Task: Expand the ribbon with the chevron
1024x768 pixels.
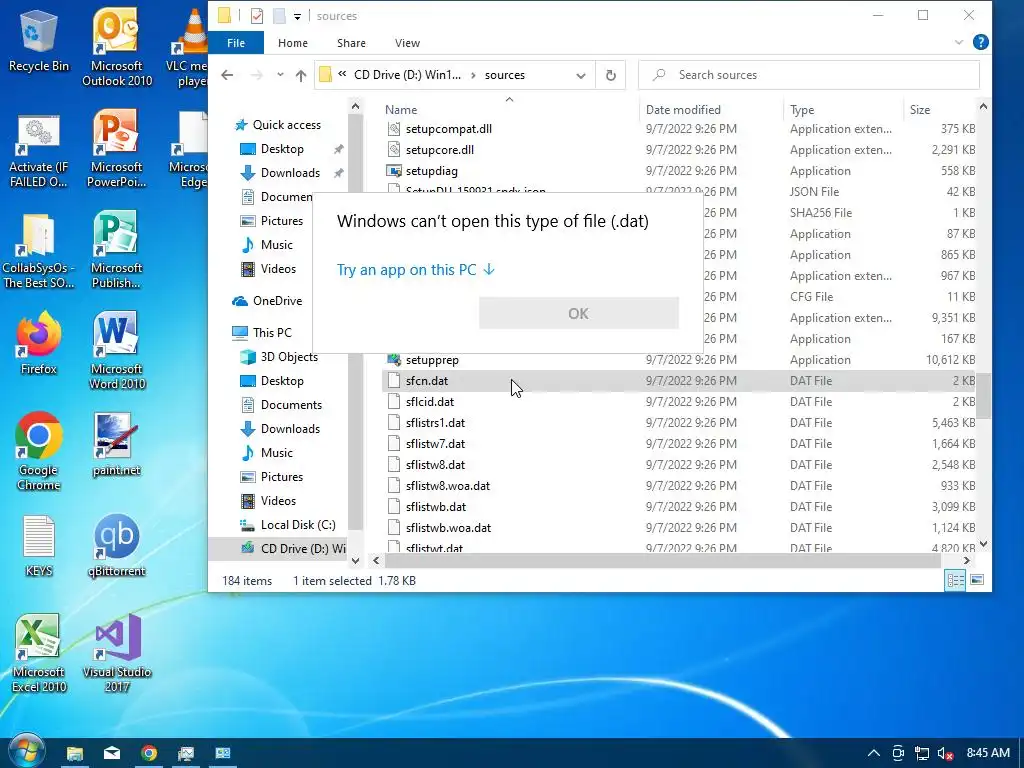Action: (x=959, y=42)
